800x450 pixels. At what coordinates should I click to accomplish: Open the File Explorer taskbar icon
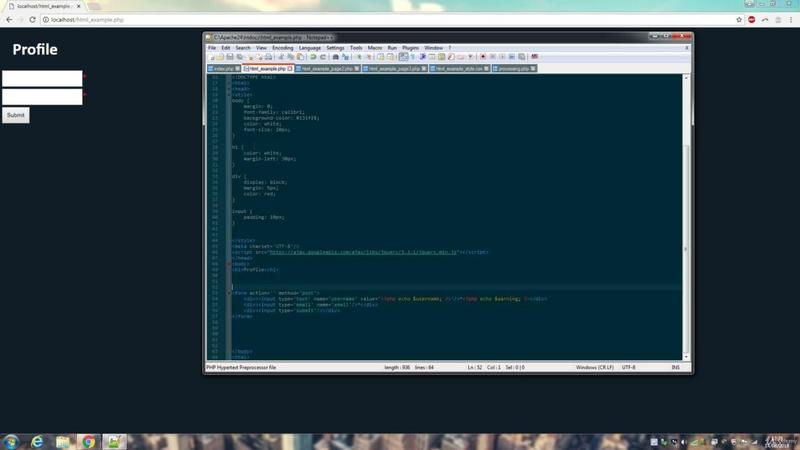point(63,442)
